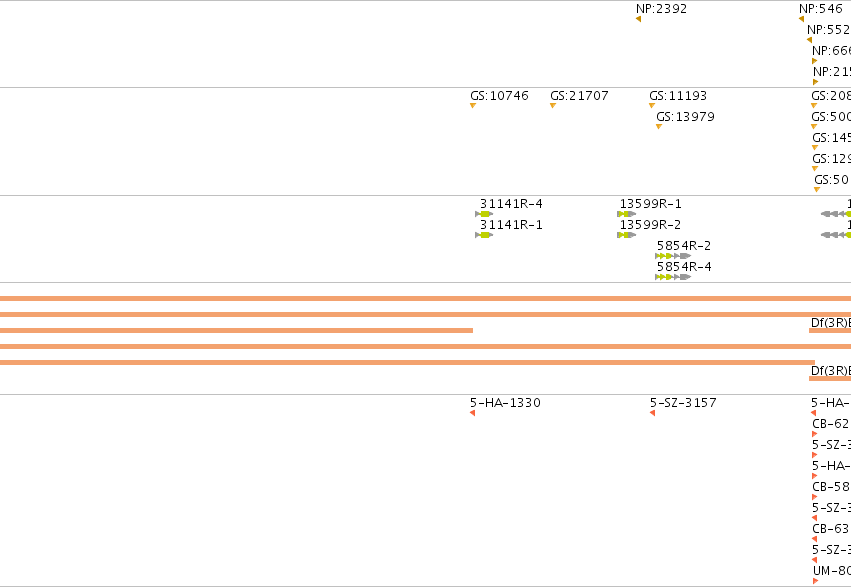Select the 31141R-1 gene glyph
Image resolution: width=851 pixels, height=587 pixels.
(x=484, y=235)
